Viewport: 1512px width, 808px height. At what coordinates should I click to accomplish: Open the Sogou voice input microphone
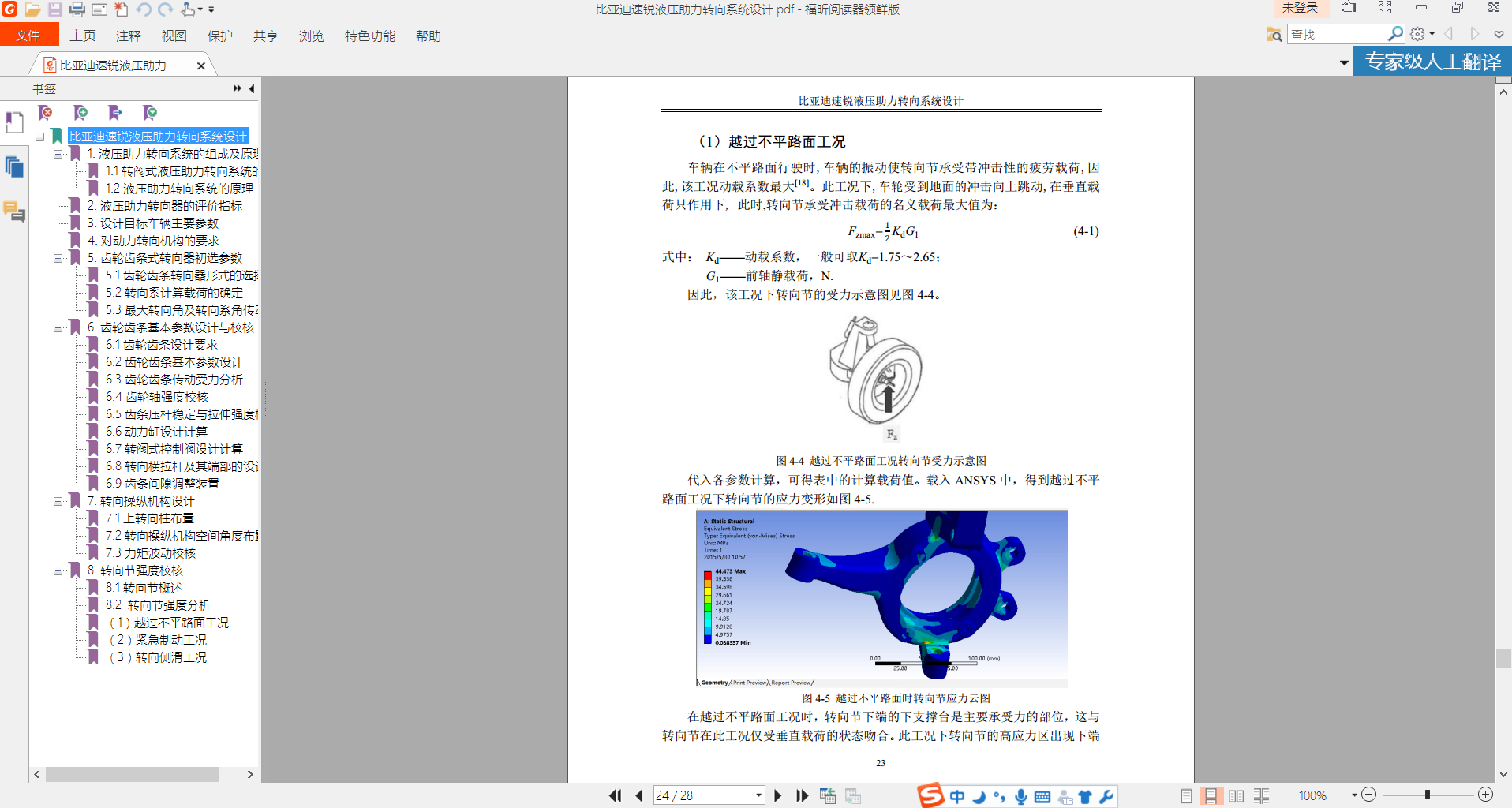click(x=1021, y=796)
